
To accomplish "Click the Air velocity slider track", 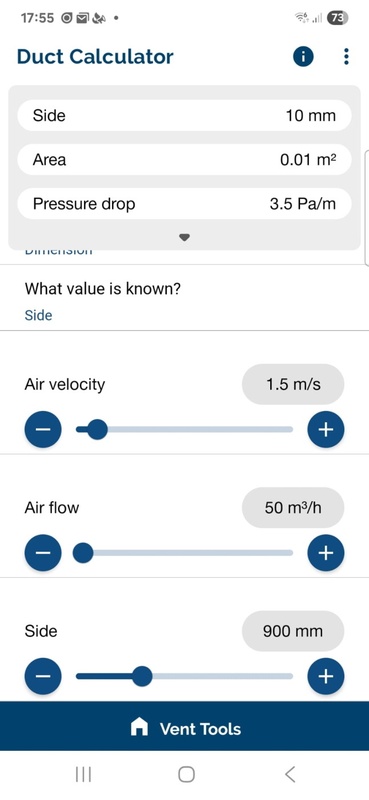I will pos(184,430).
